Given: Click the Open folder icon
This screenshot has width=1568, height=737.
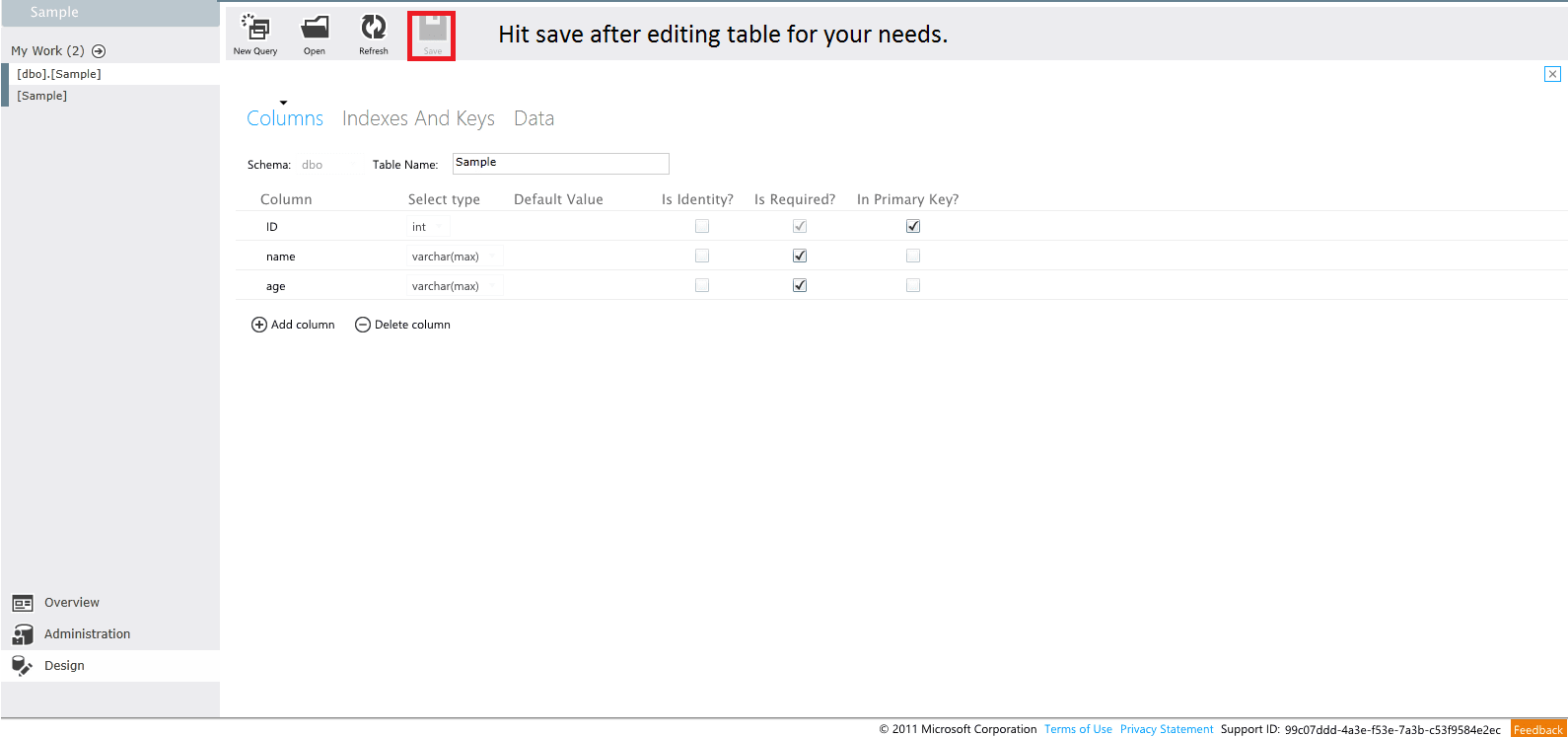Looking at the screenshot, I should [315, 29].
